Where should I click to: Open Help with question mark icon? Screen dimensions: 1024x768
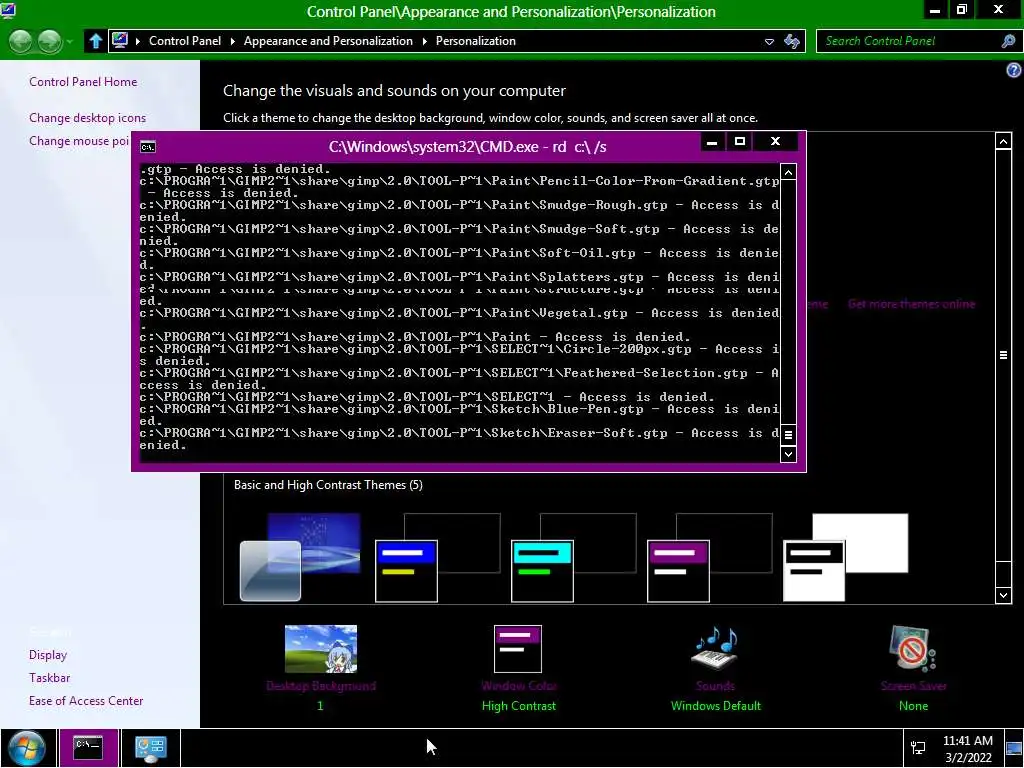1014,70
